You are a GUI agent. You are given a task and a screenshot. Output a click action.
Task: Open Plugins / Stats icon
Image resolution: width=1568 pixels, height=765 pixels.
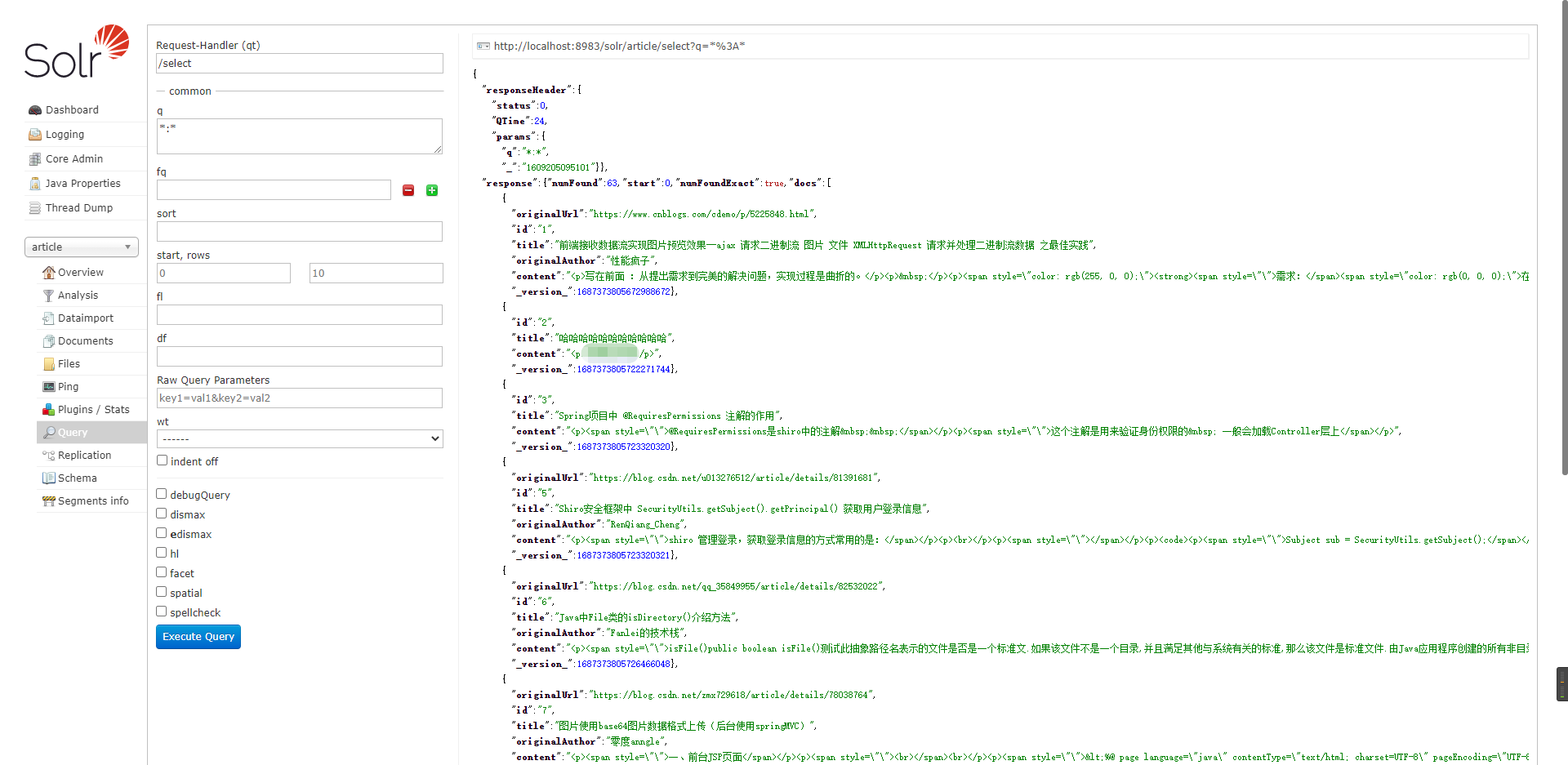tap(49, 410)
